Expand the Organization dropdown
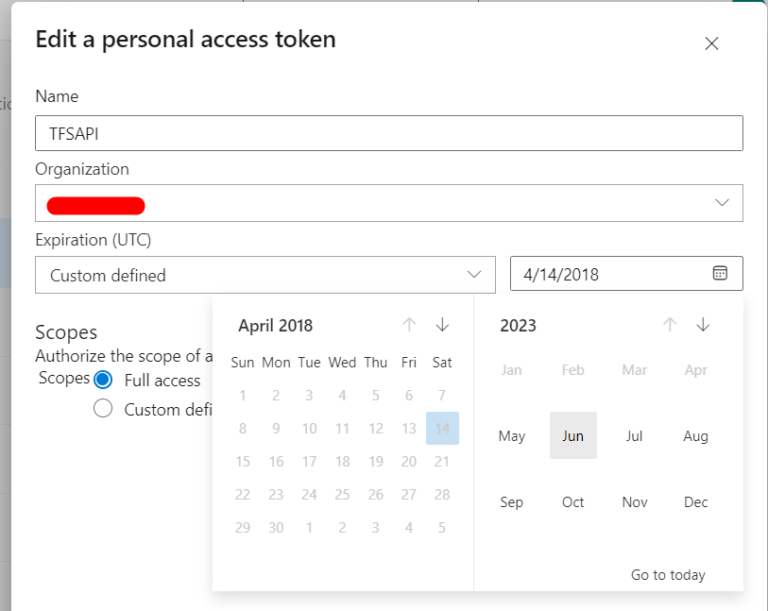This screenshot has width=768, height=611. [722, 203]
